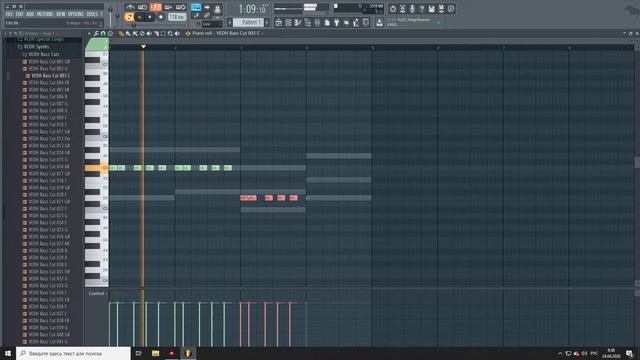Screen dimensions: 640x360
Task: Open the mixer view icon
Action: tap(317, 23)
